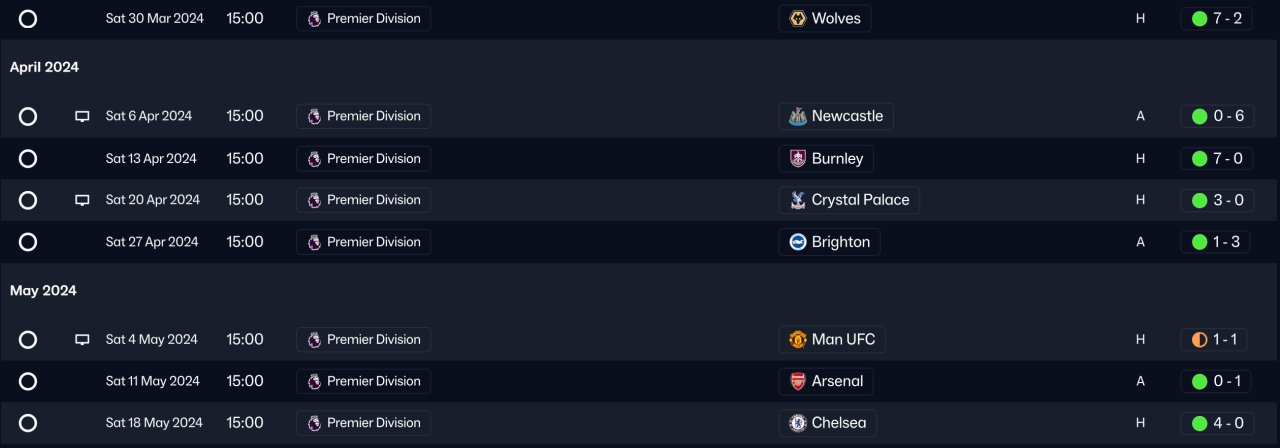Click the Wolves club badge icon
This screenshot has height=448, width=1280.
click(x=797, y=19)
